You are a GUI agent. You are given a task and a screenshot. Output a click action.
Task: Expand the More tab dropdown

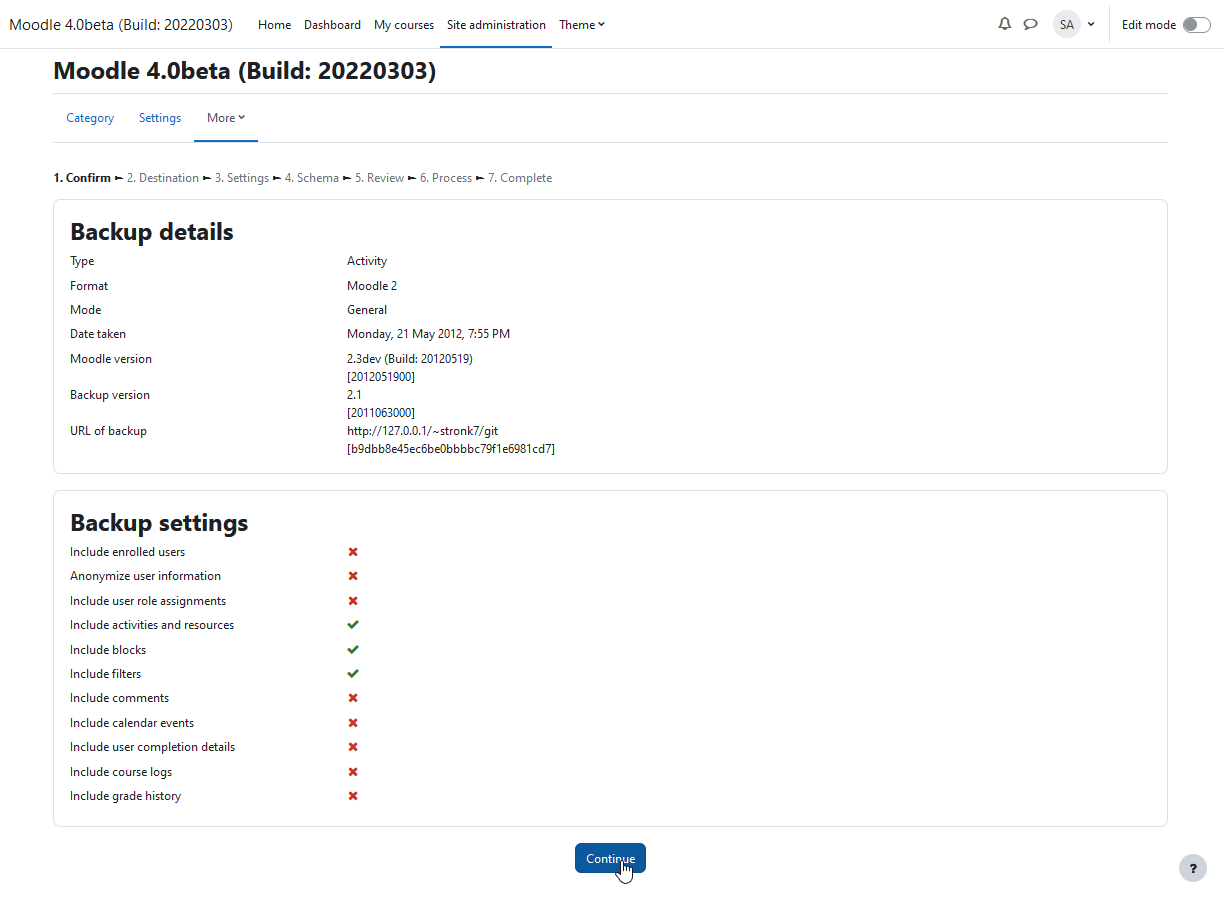pos(226,118)
